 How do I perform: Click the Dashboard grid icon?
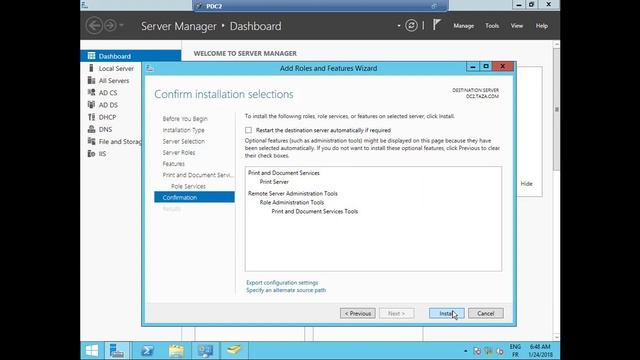(x=91, y=56)
